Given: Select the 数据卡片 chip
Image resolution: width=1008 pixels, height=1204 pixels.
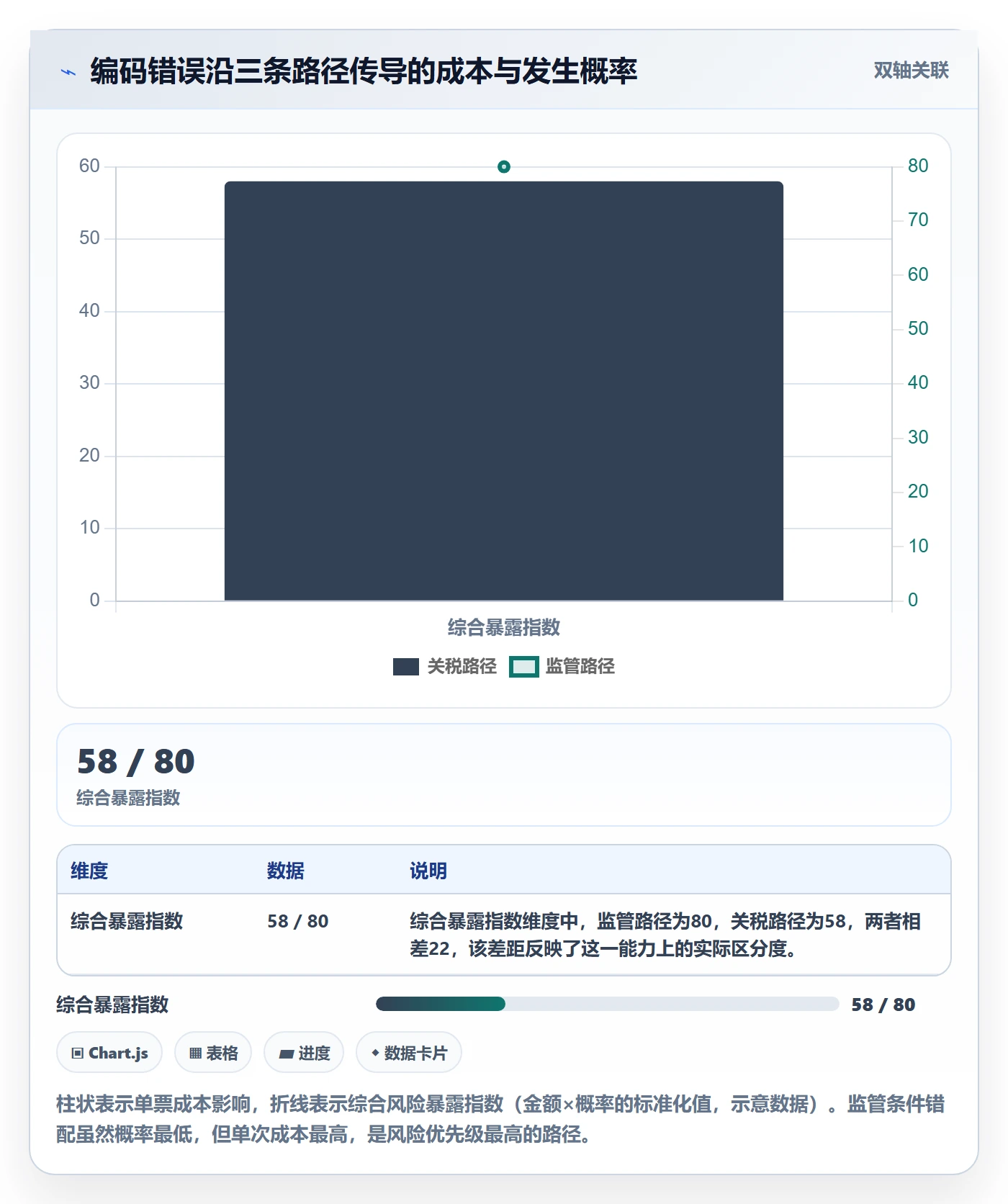Looking at the screenshot, I should (409, 1053).
